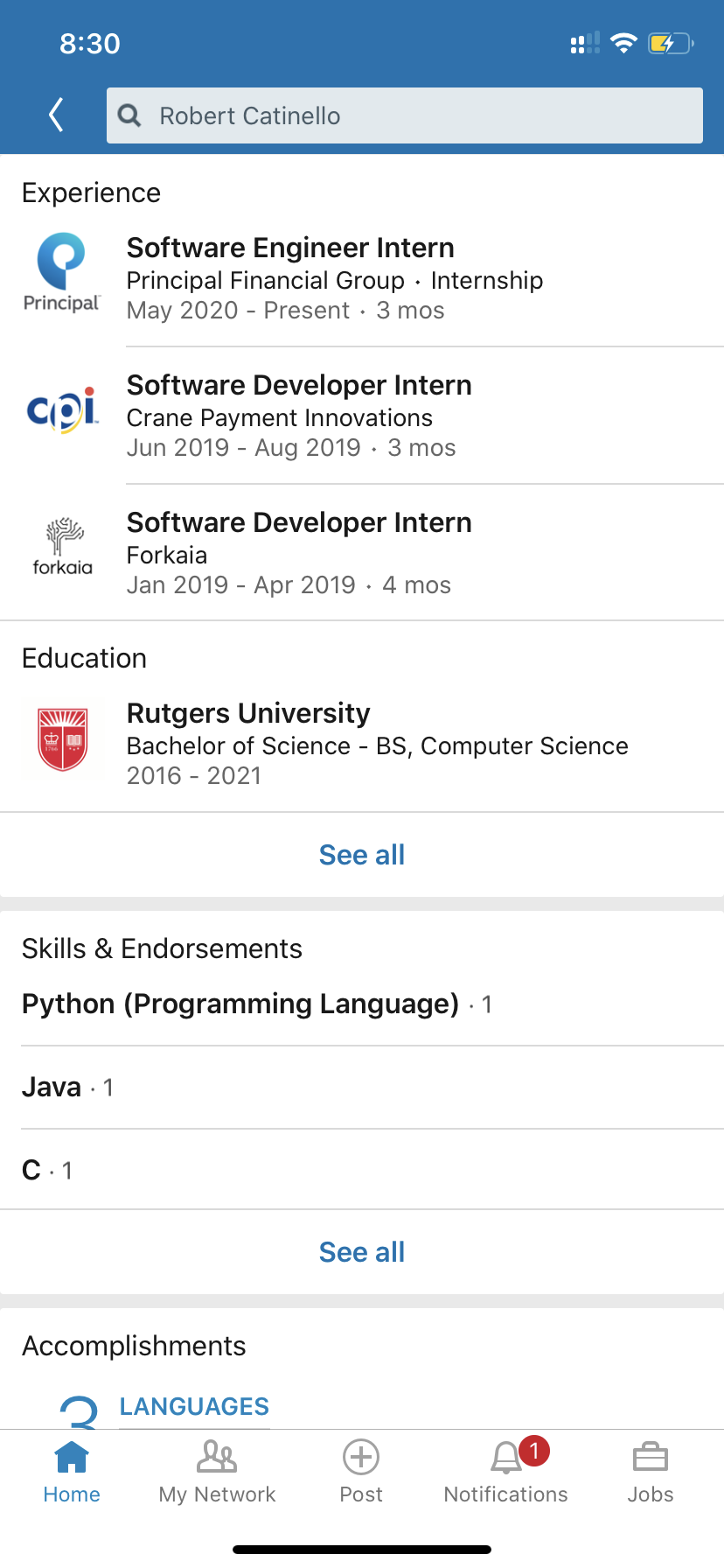Open the Principal Financial Group logo

click(x=62, y=272)
